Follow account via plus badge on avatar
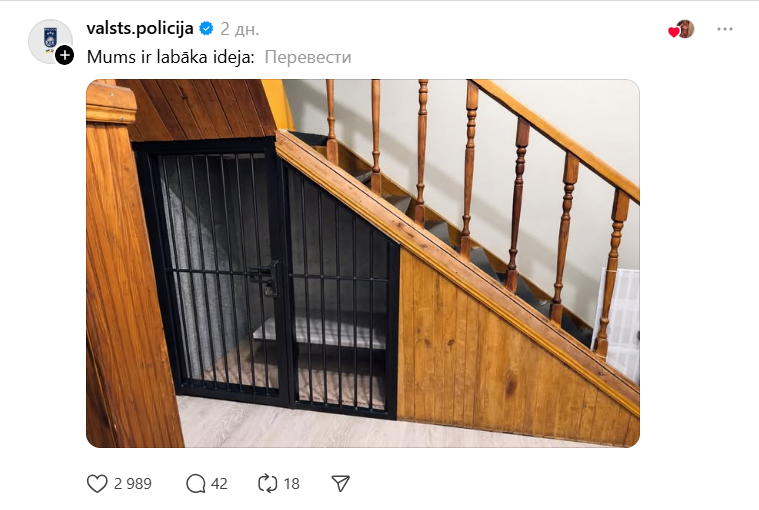The image size is (759, 510). point(64,55)
